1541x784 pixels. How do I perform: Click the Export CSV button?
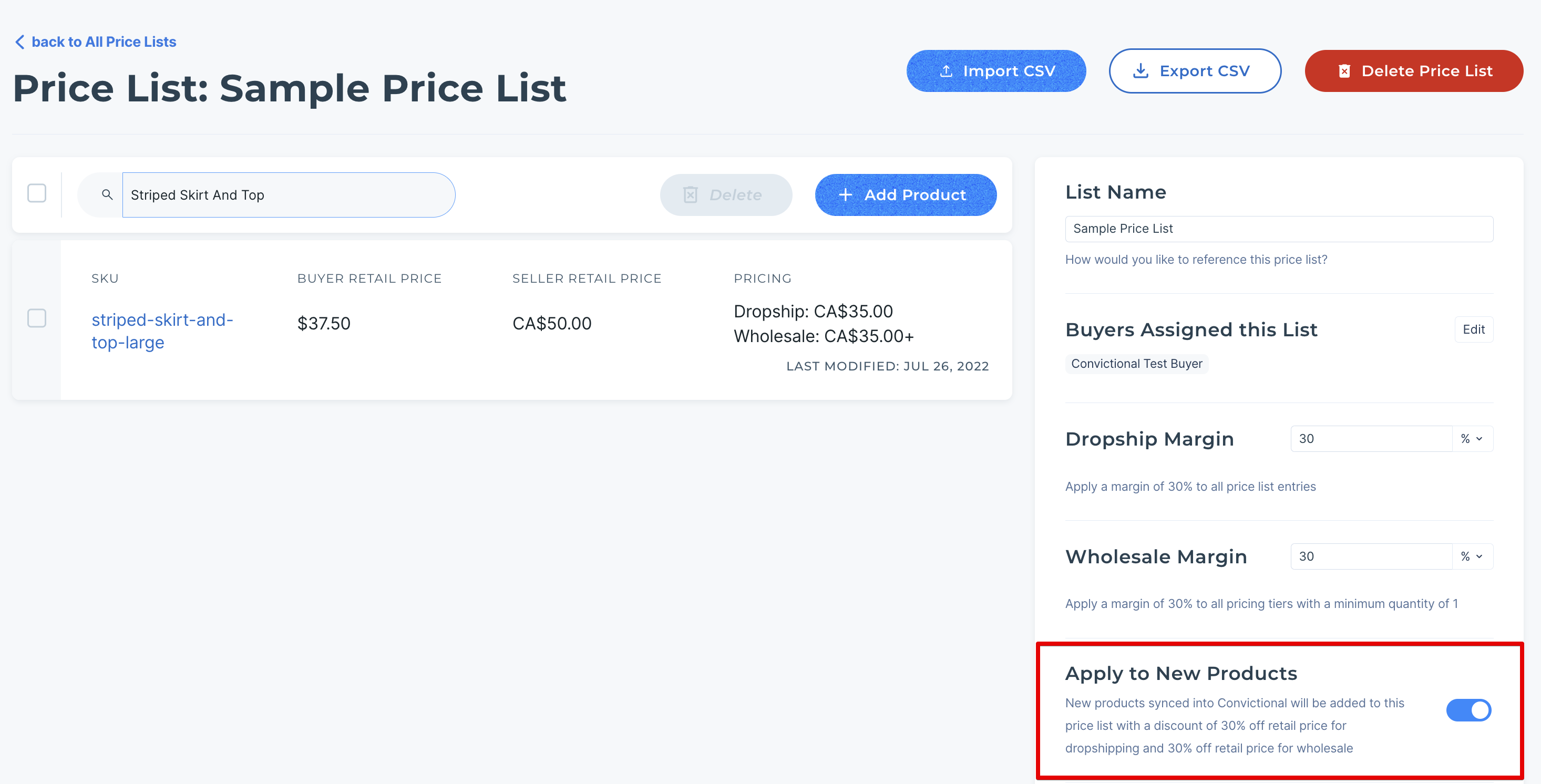click(1194, 71)
